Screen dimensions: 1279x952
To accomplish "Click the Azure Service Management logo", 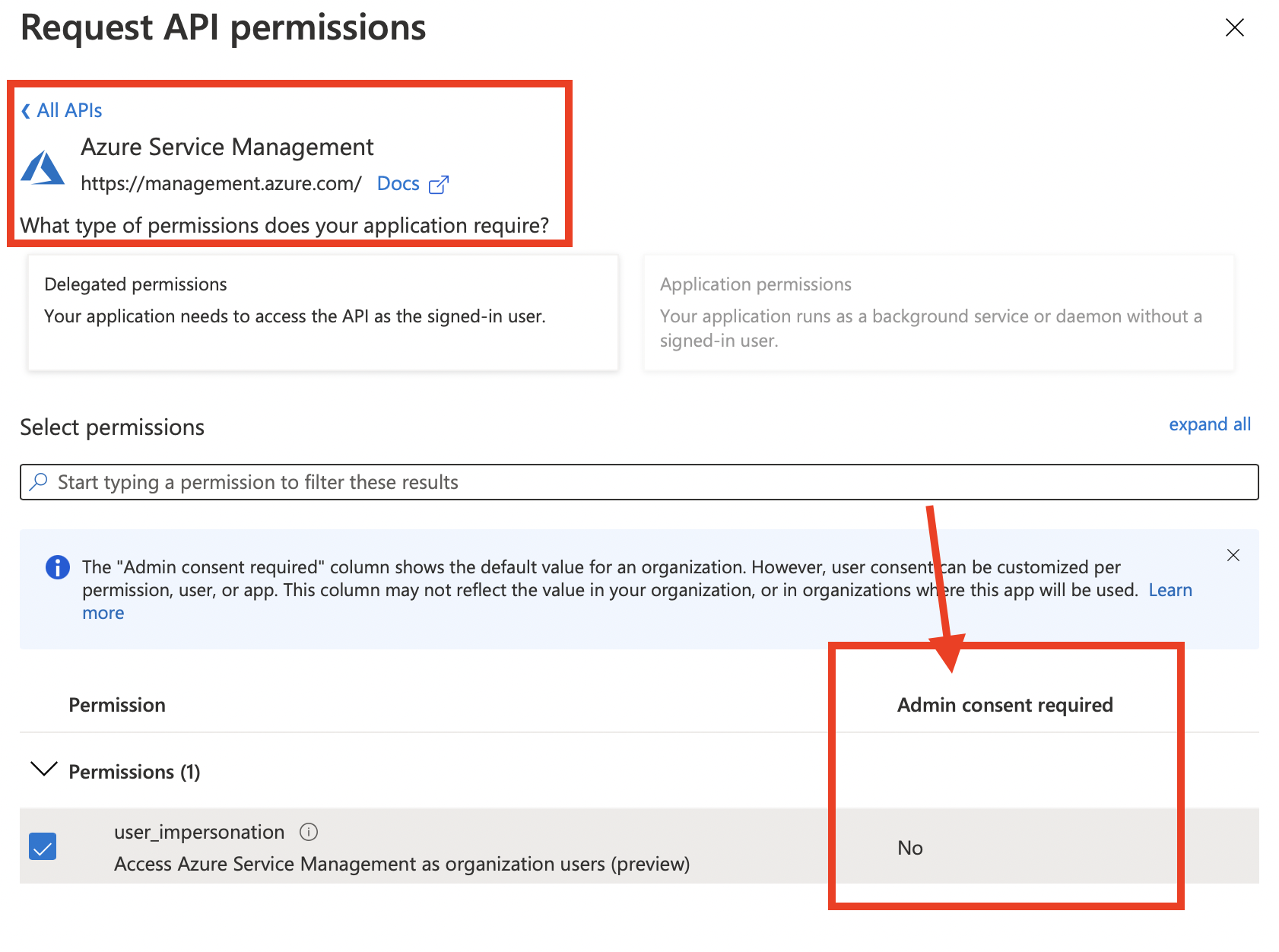I will pyautogui.click(x=43, y=167).
